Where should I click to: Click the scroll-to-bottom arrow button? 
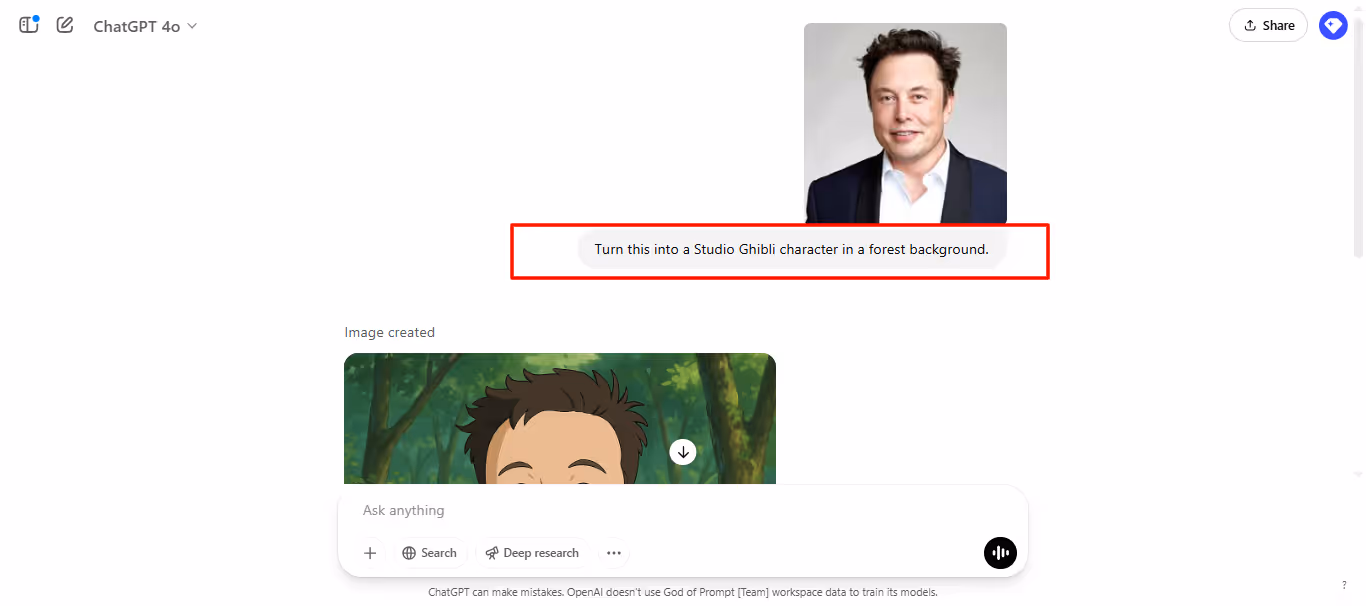pyautogui.click(x=683, y=452)
